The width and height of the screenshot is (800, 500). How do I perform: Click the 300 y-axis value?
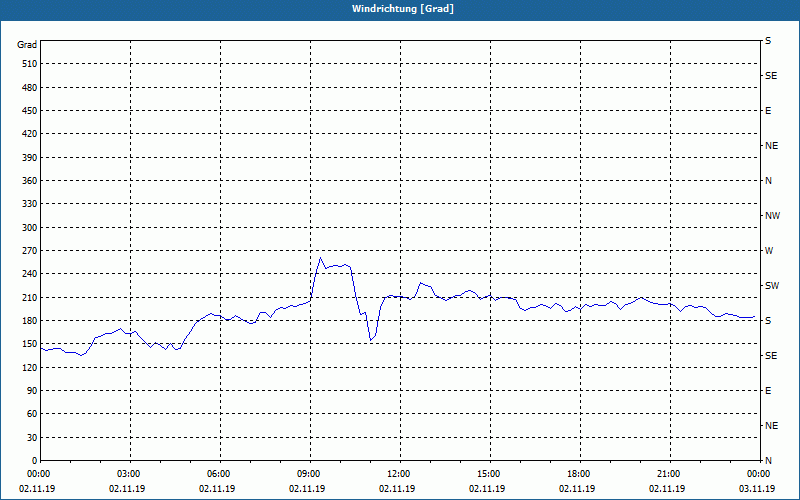[30, 228]
